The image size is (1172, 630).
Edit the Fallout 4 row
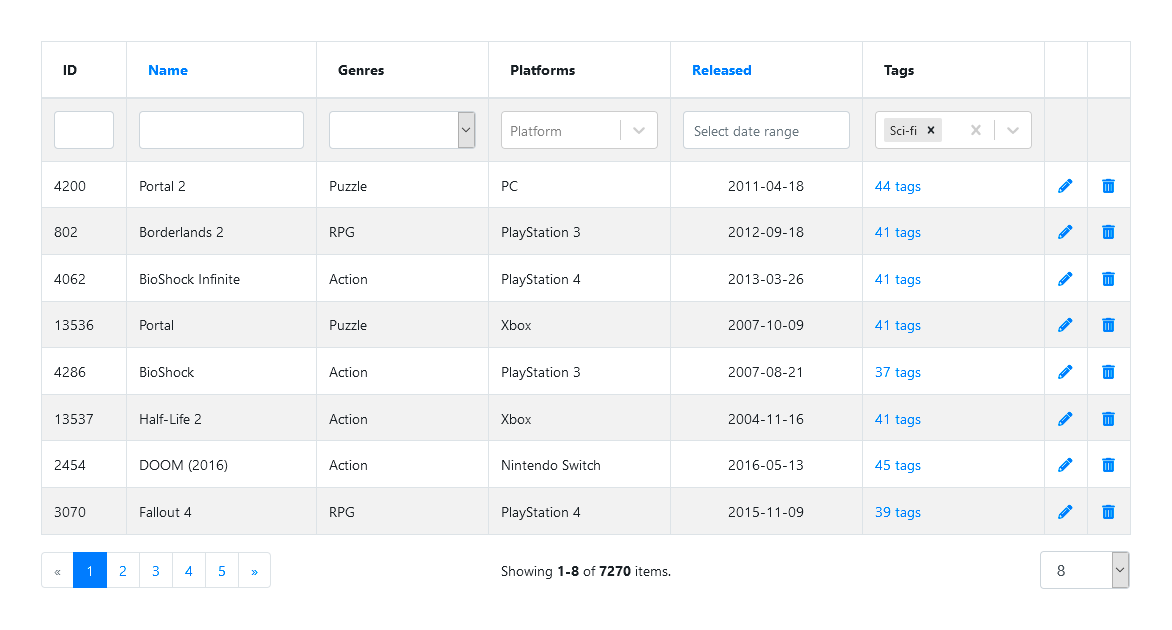pyautogui.click(x=1065, y=512)
